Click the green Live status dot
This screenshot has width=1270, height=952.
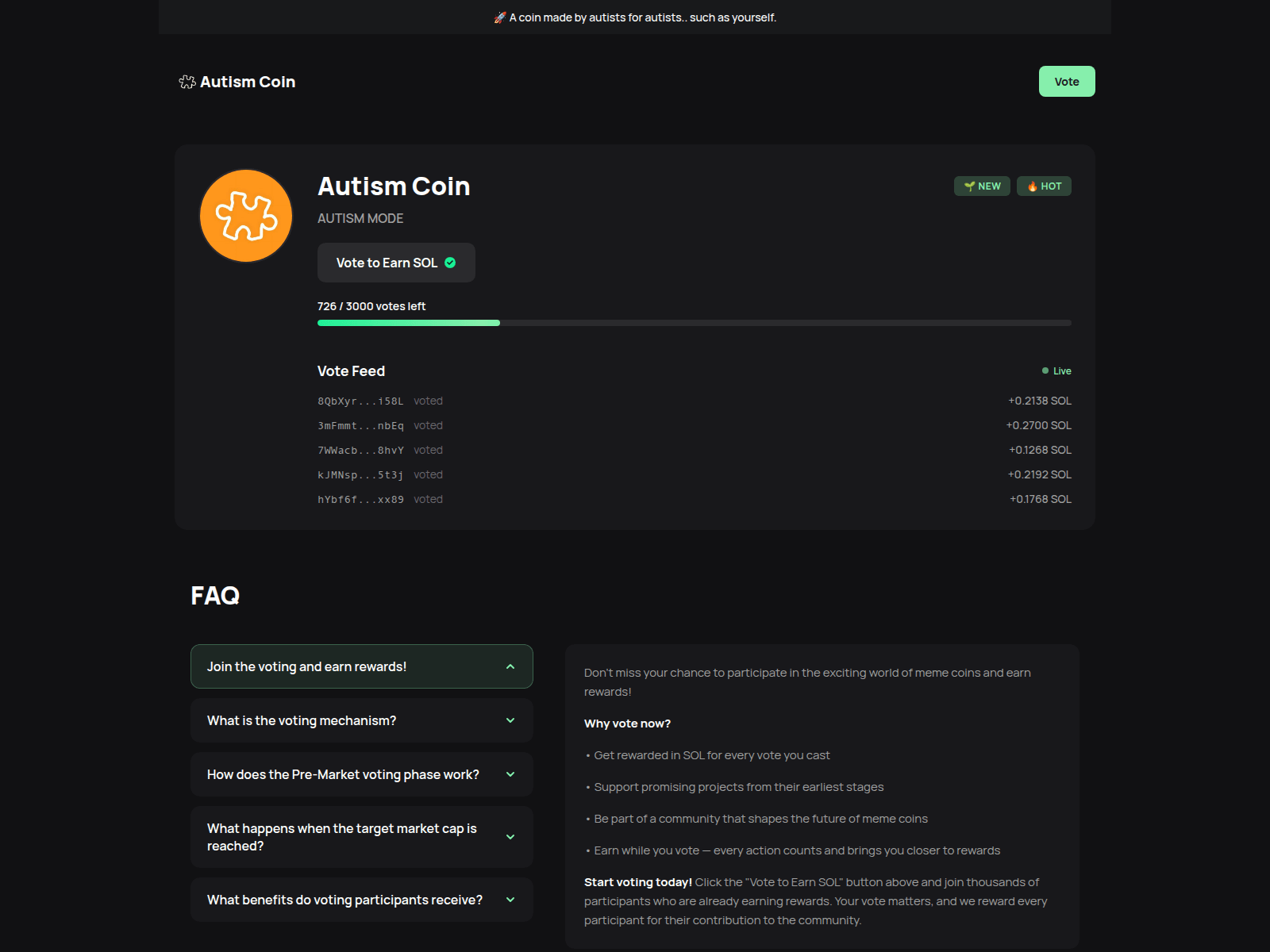coord(1045,370)
